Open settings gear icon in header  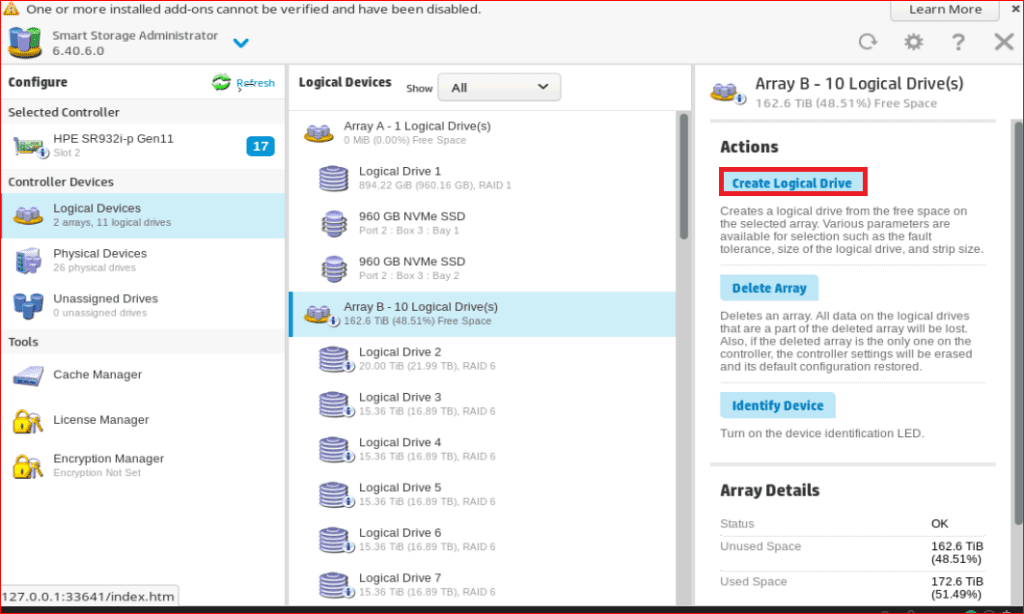coord(913,42)
